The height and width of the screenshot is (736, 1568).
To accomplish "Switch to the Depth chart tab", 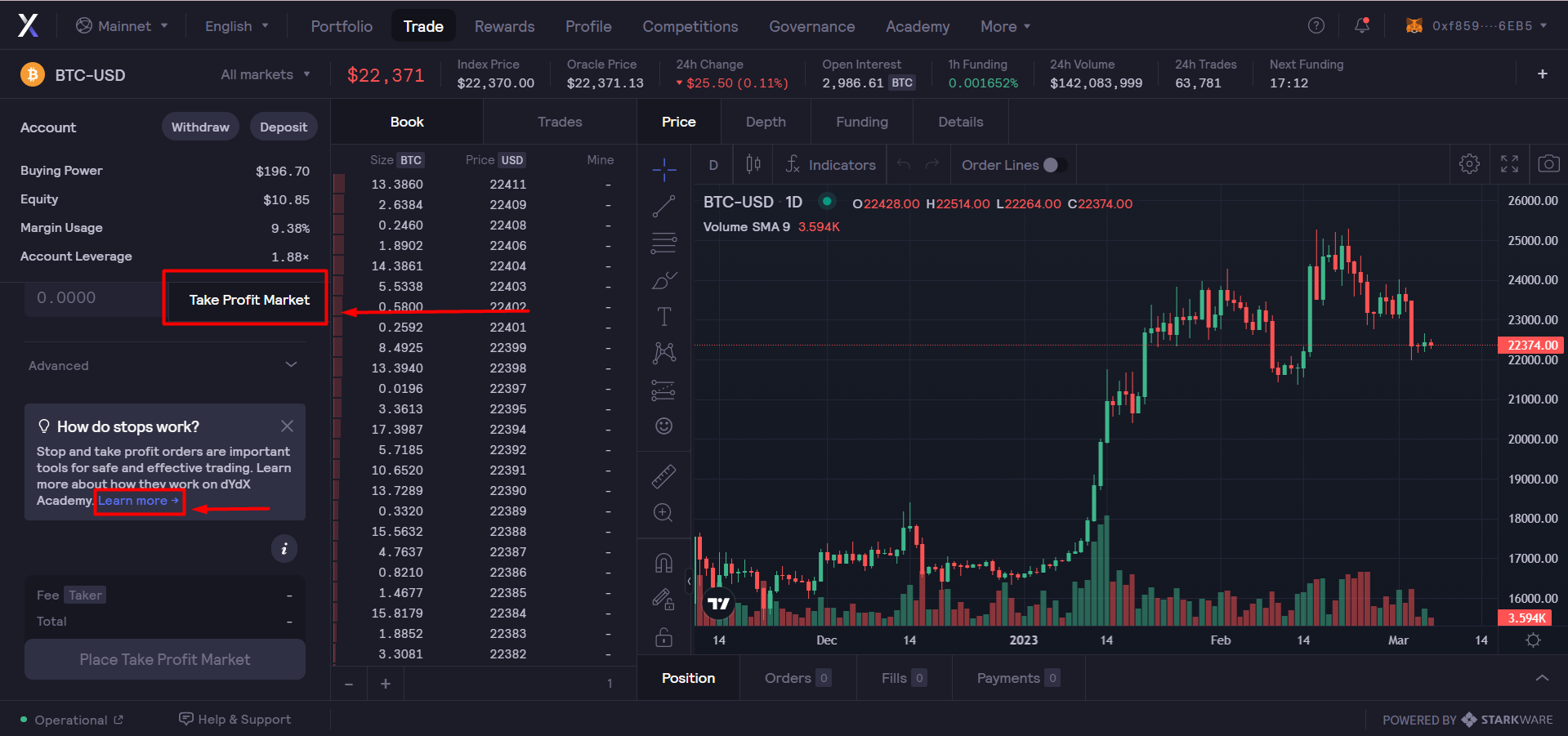I will point(766,122).
